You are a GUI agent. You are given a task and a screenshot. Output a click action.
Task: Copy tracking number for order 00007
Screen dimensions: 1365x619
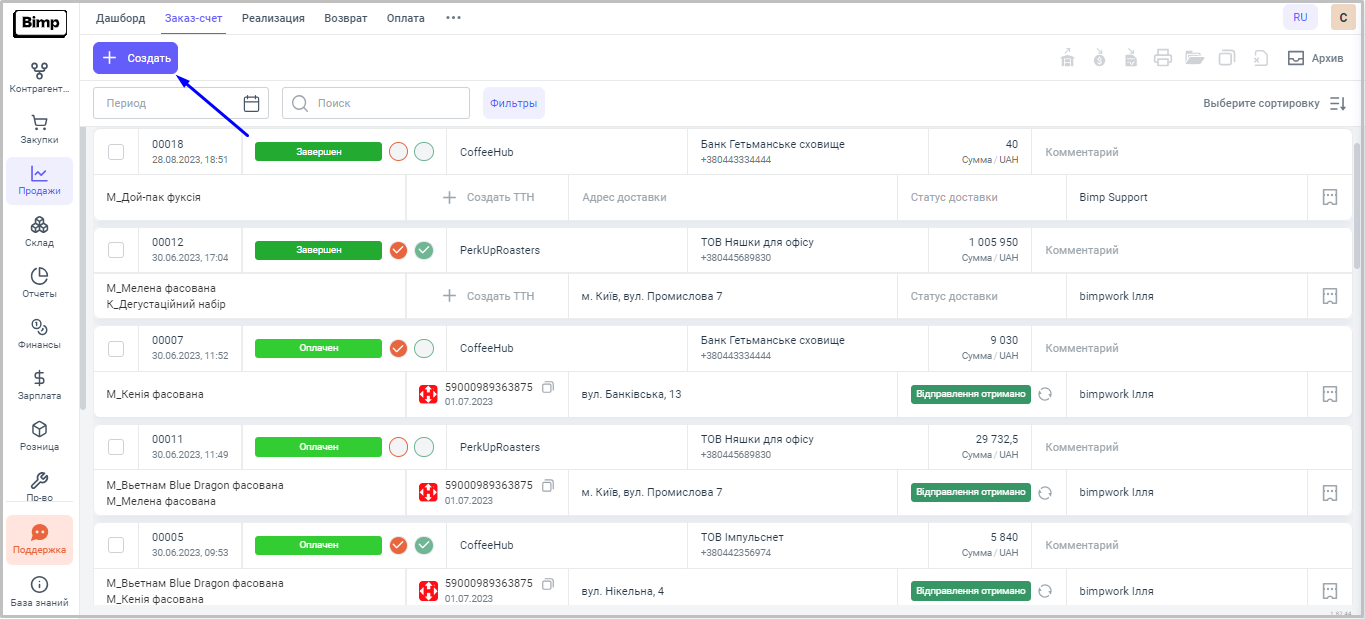(547, 387)
